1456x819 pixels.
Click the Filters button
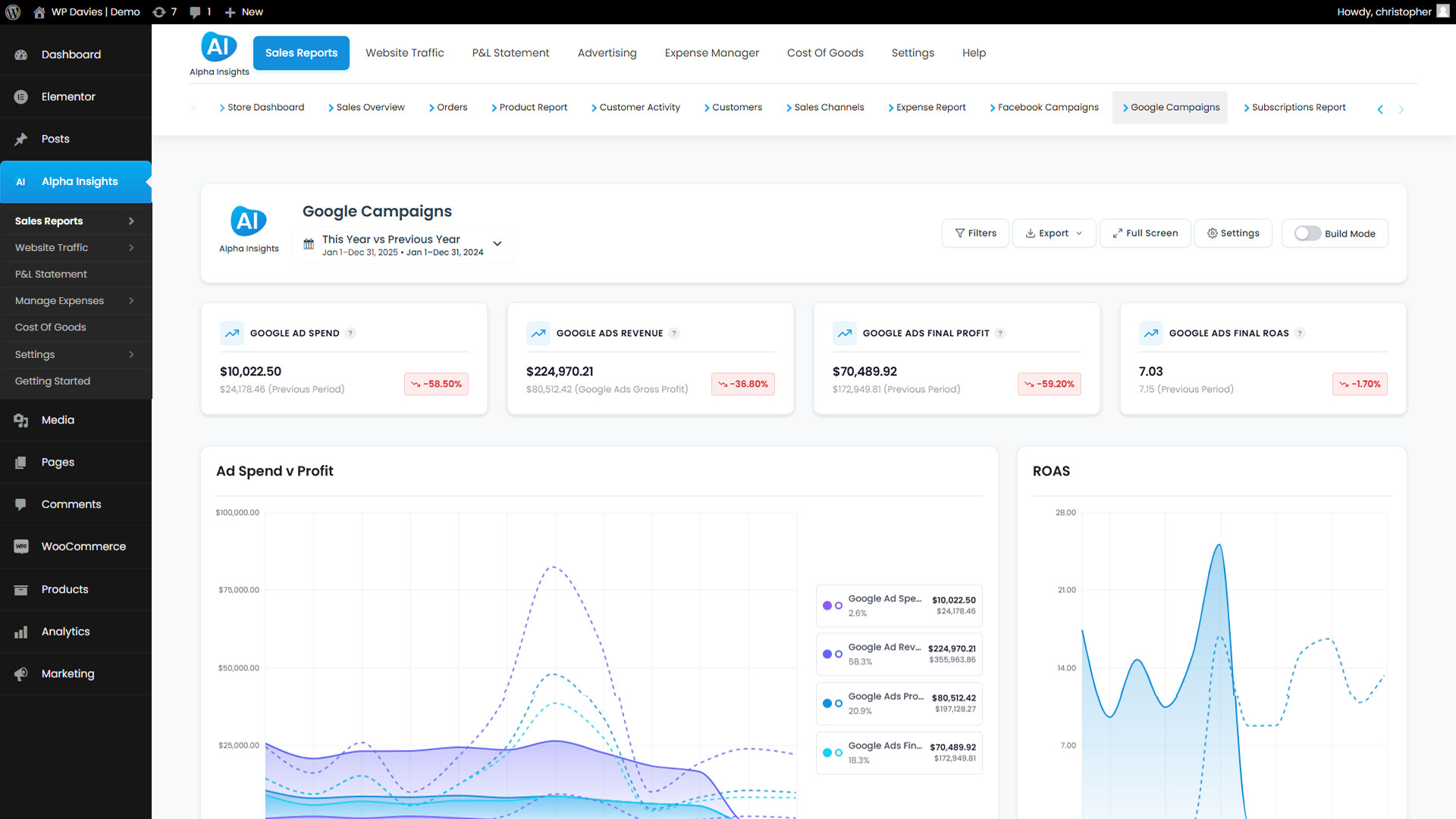(975, 234)
